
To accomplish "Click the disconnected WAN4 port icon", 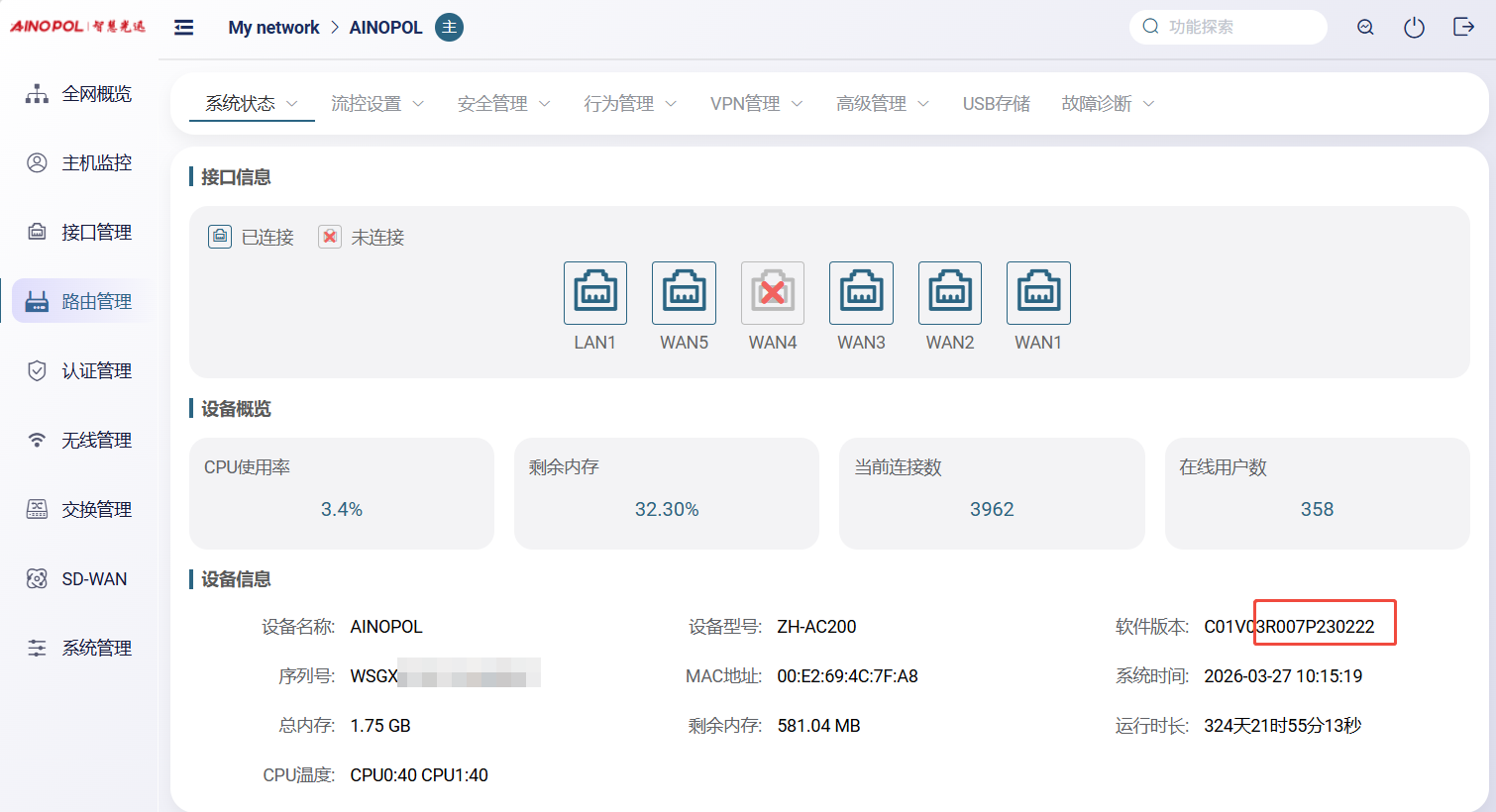I will (x=772, y=293).
